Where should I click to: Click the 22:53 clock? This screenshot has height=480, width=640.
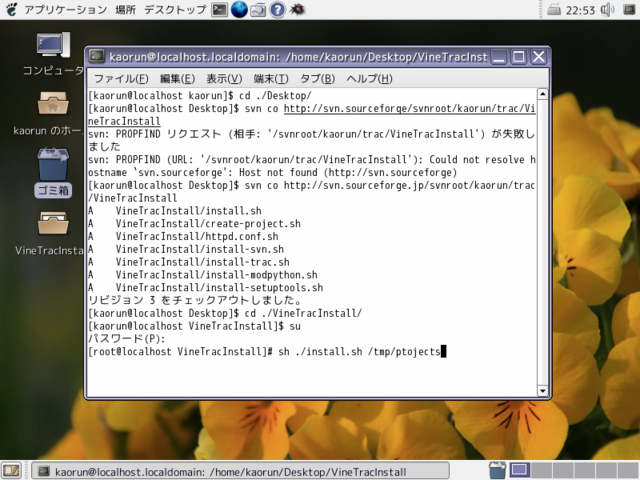pyautogui.click(x=580, y=10)
